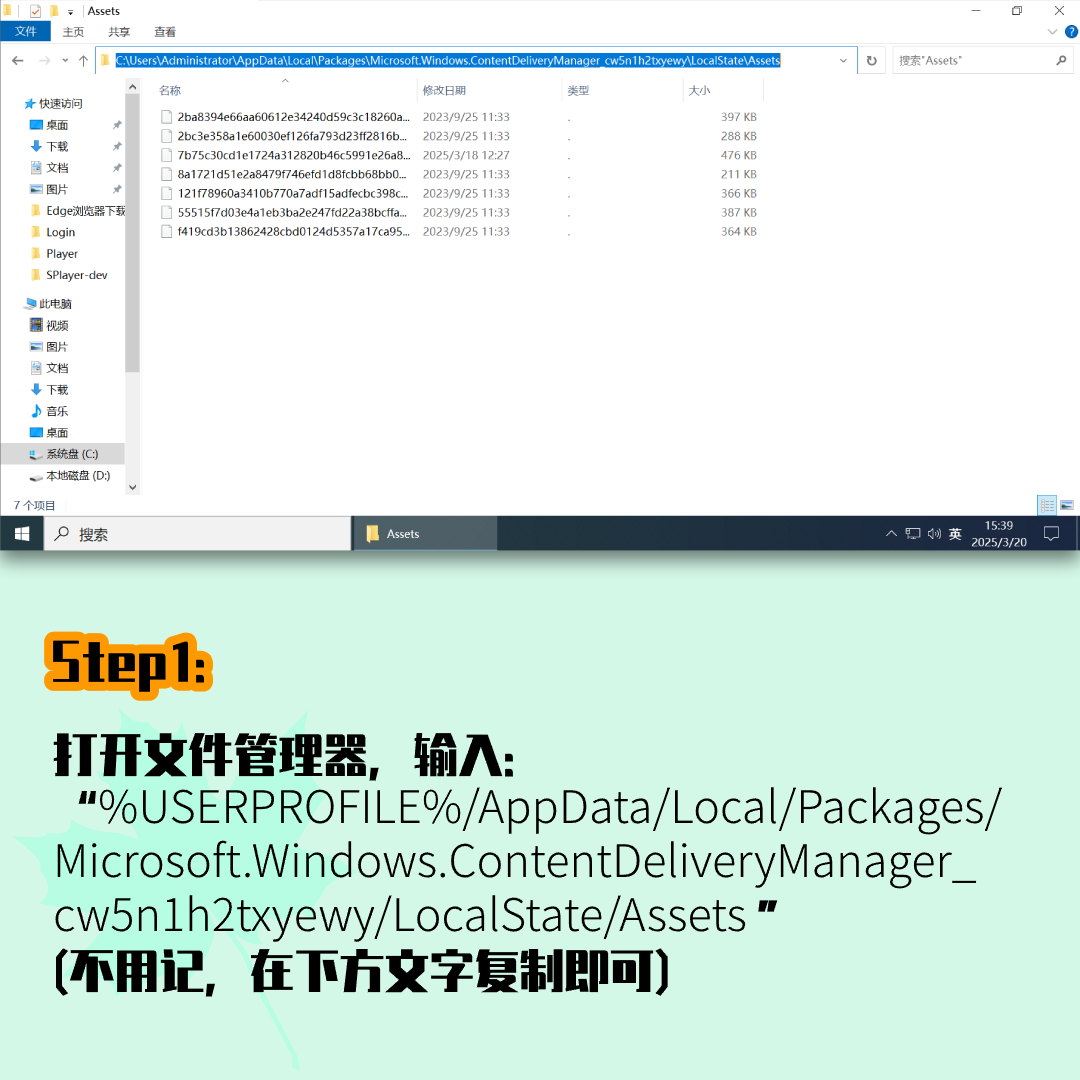Open the Windows Start menu

coord(21,534)
